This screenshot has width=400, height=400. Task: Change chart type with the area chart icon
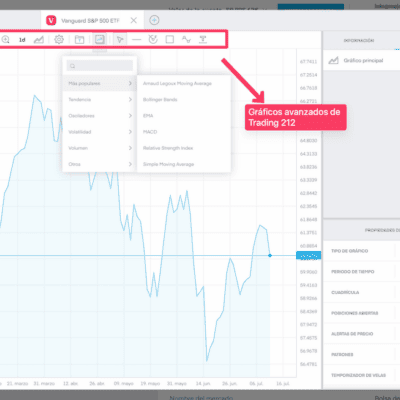[39, 40]
